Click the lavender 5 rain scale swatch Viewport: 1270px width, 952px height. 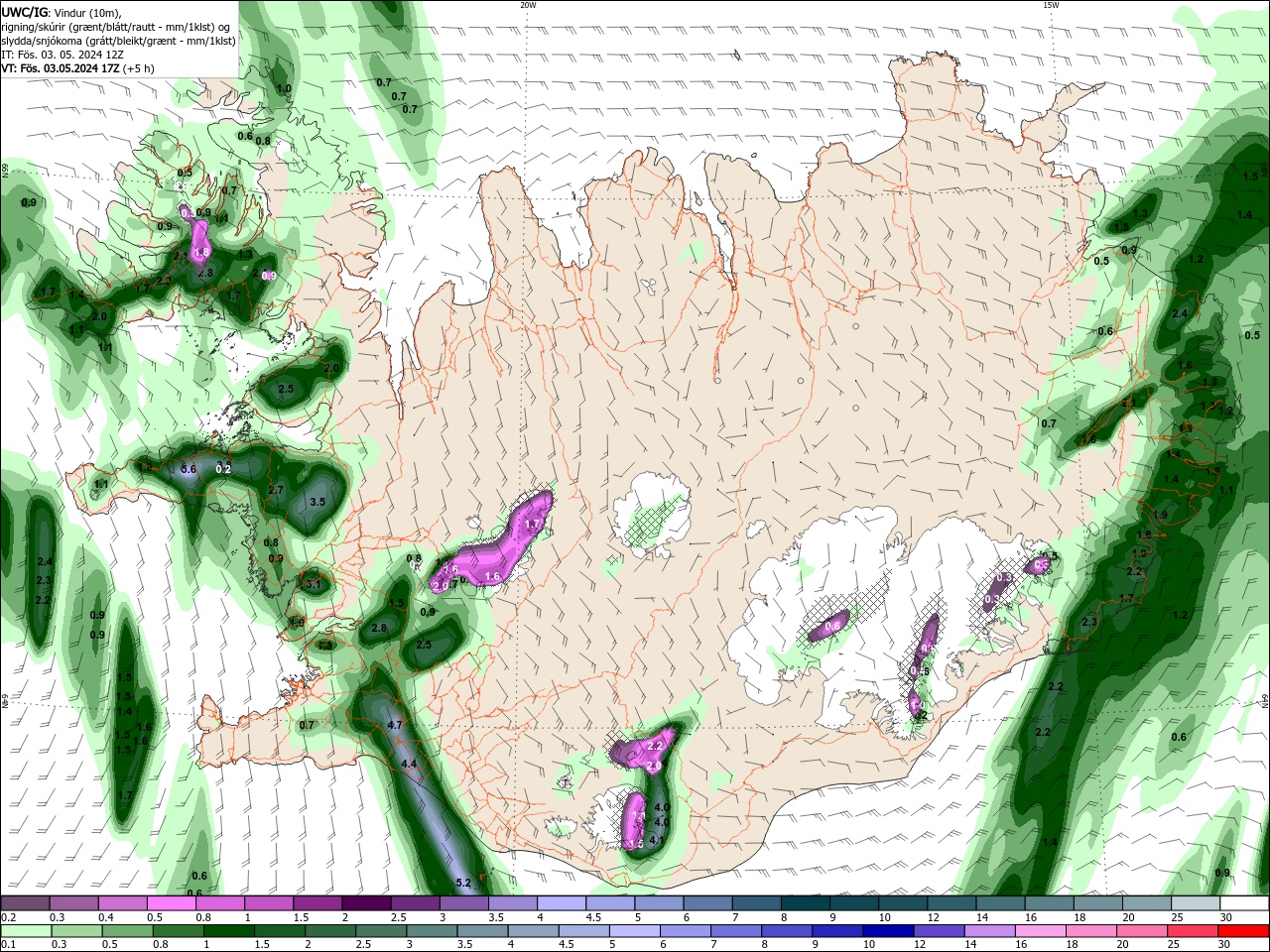pos(635,931)
